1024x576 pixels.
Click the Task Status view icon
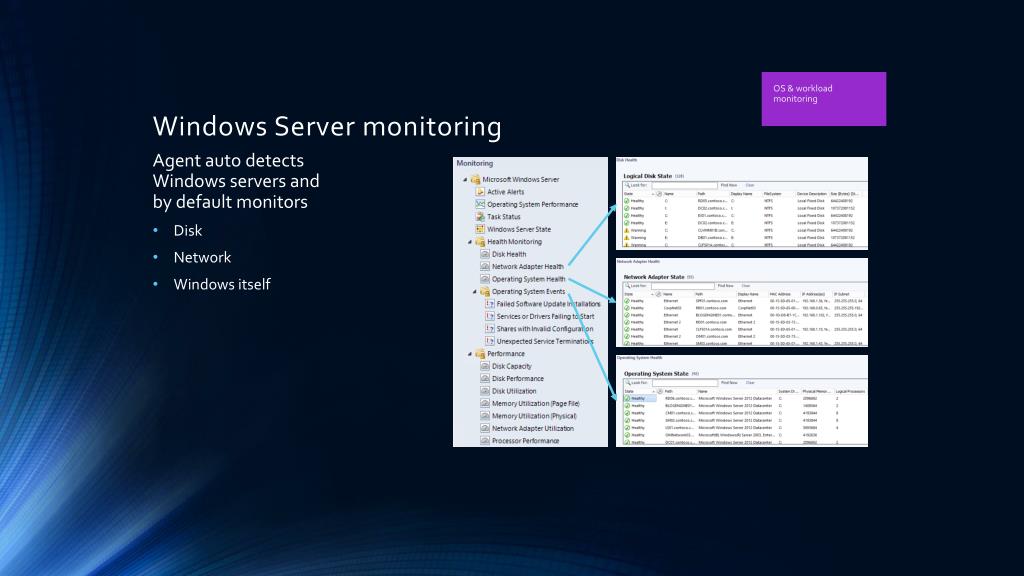click(x=480, y=217)
